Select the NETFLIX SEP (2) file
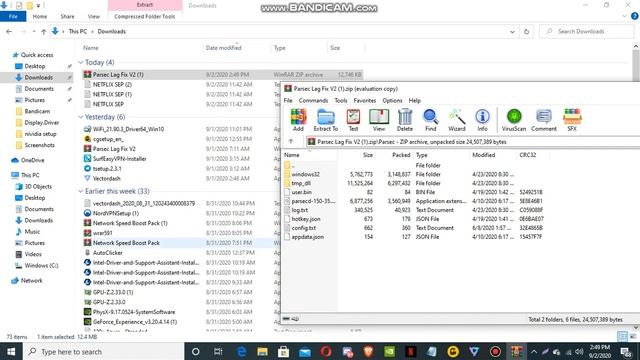 pyautogui.click(x=112, y=84)
